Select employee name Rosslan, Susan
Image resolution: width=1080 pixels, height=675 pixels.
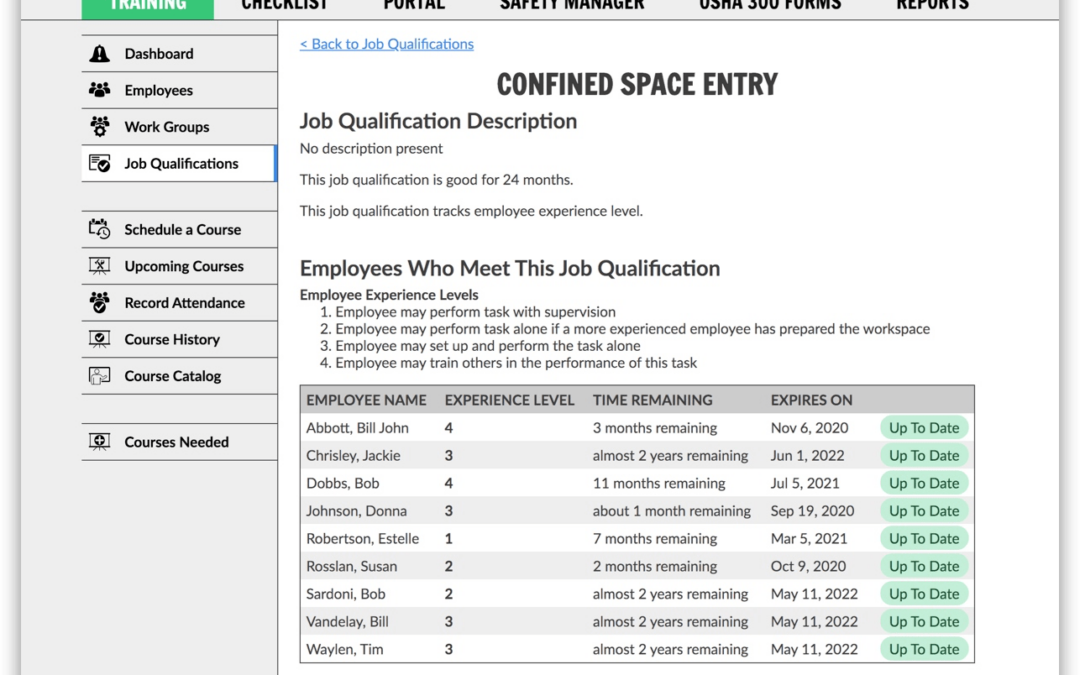click(352, 566)
